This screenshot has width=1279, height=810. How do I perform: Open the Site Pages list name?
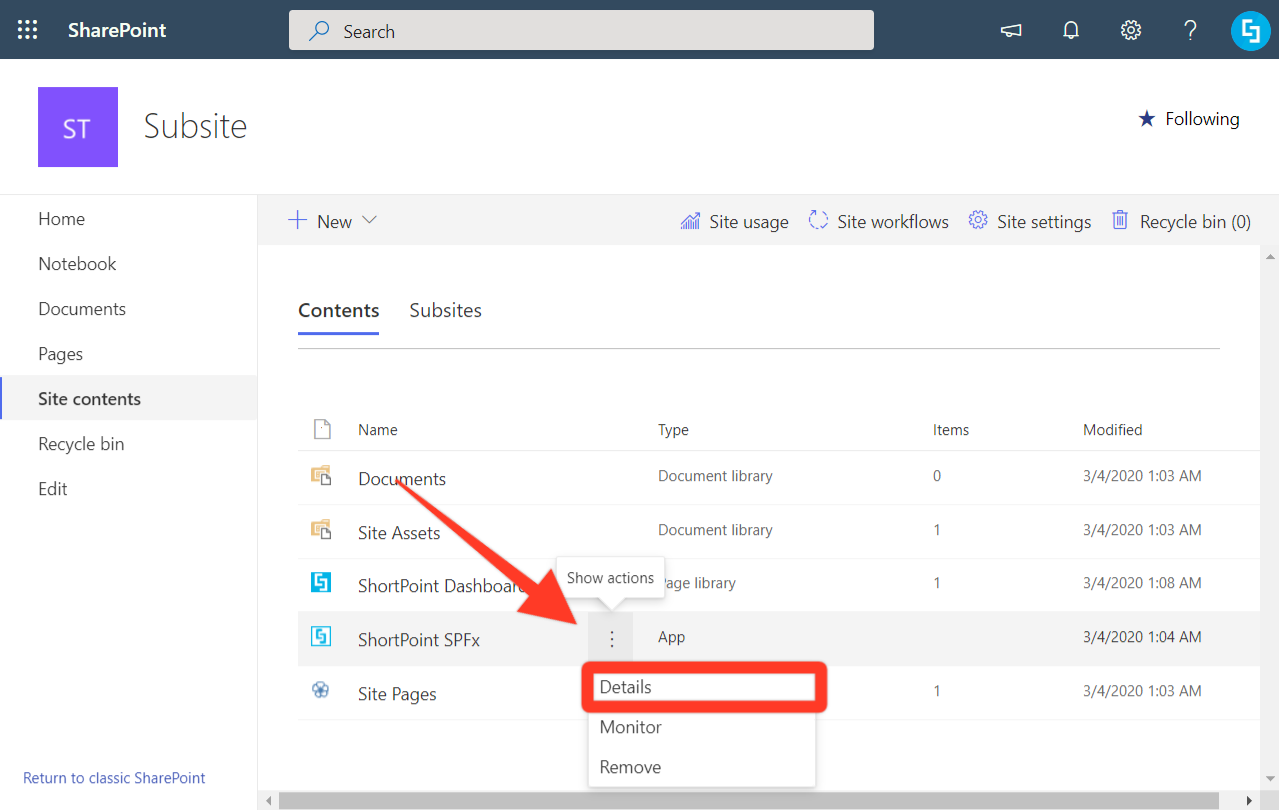(397, 694)
